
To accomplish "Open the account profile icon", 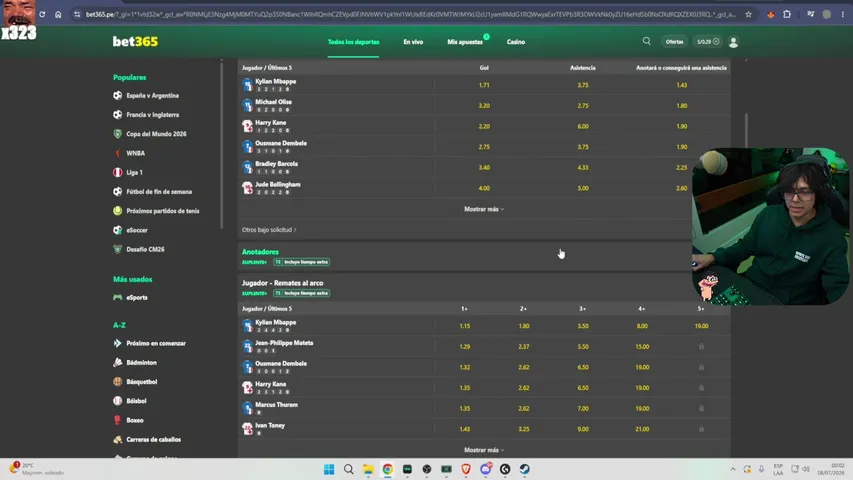I will tap(733, 42).
